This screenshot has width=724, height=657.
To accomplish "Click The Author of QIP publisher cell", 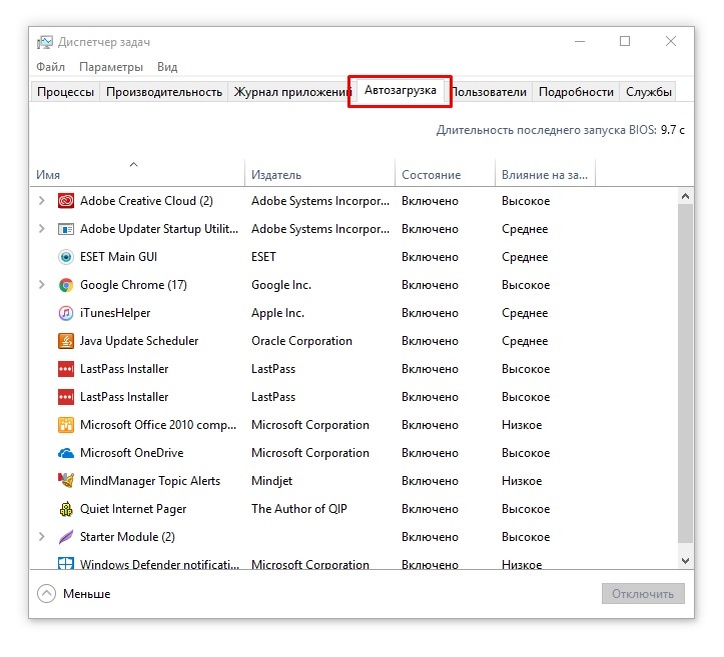I will [x=299, y=509].
